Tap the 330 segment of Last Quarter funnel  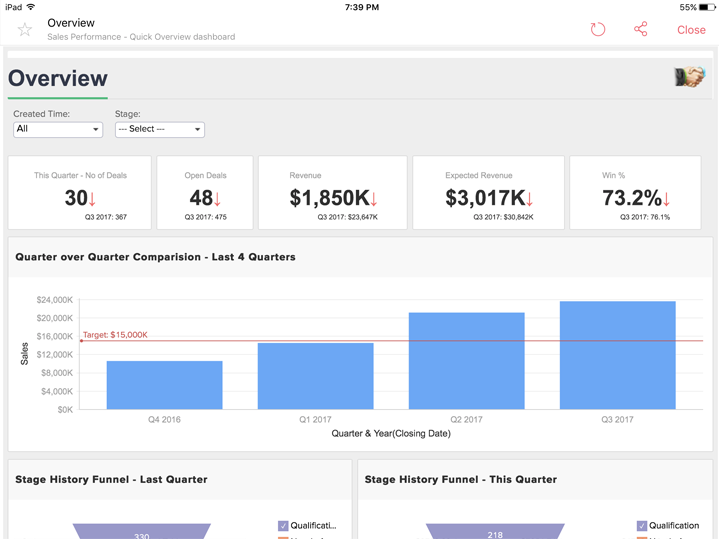142,534
